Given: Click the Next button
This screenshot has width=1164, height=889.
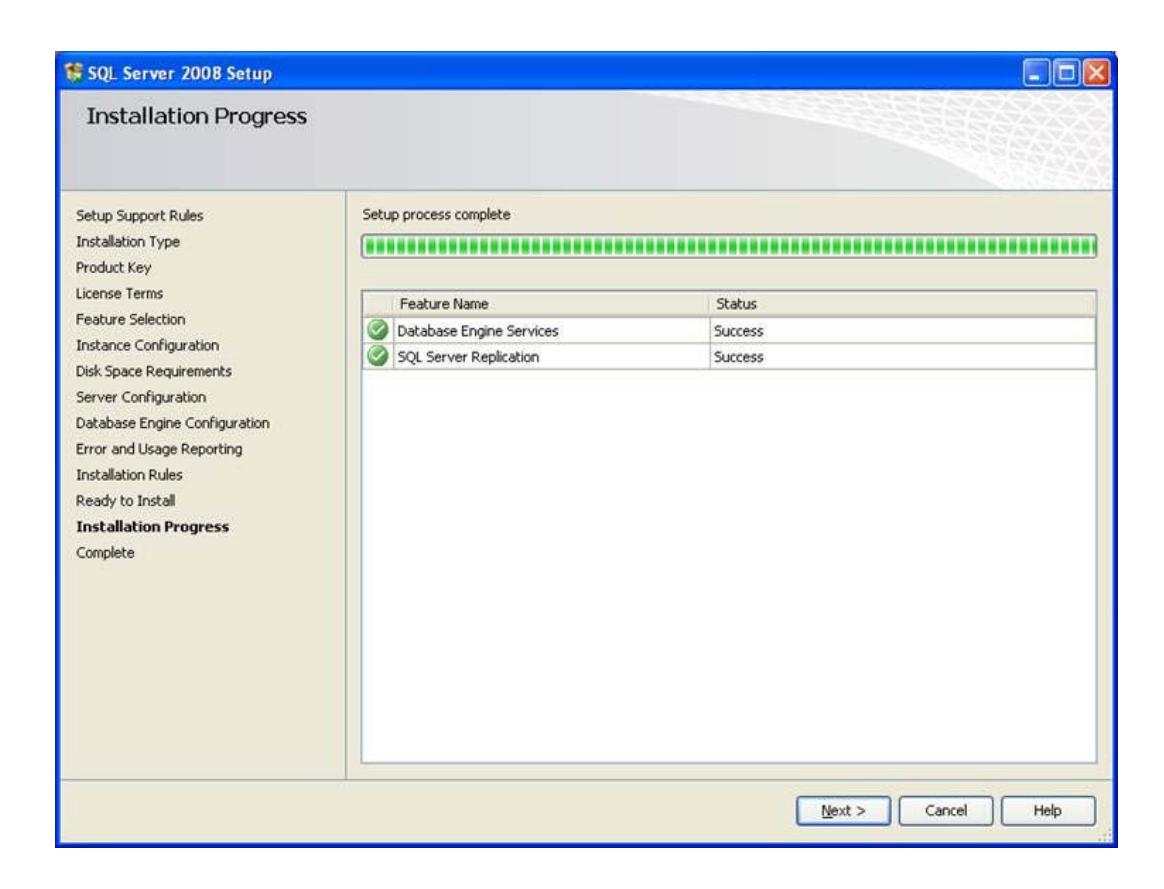Looking at the screenshot, I should 843,810.
